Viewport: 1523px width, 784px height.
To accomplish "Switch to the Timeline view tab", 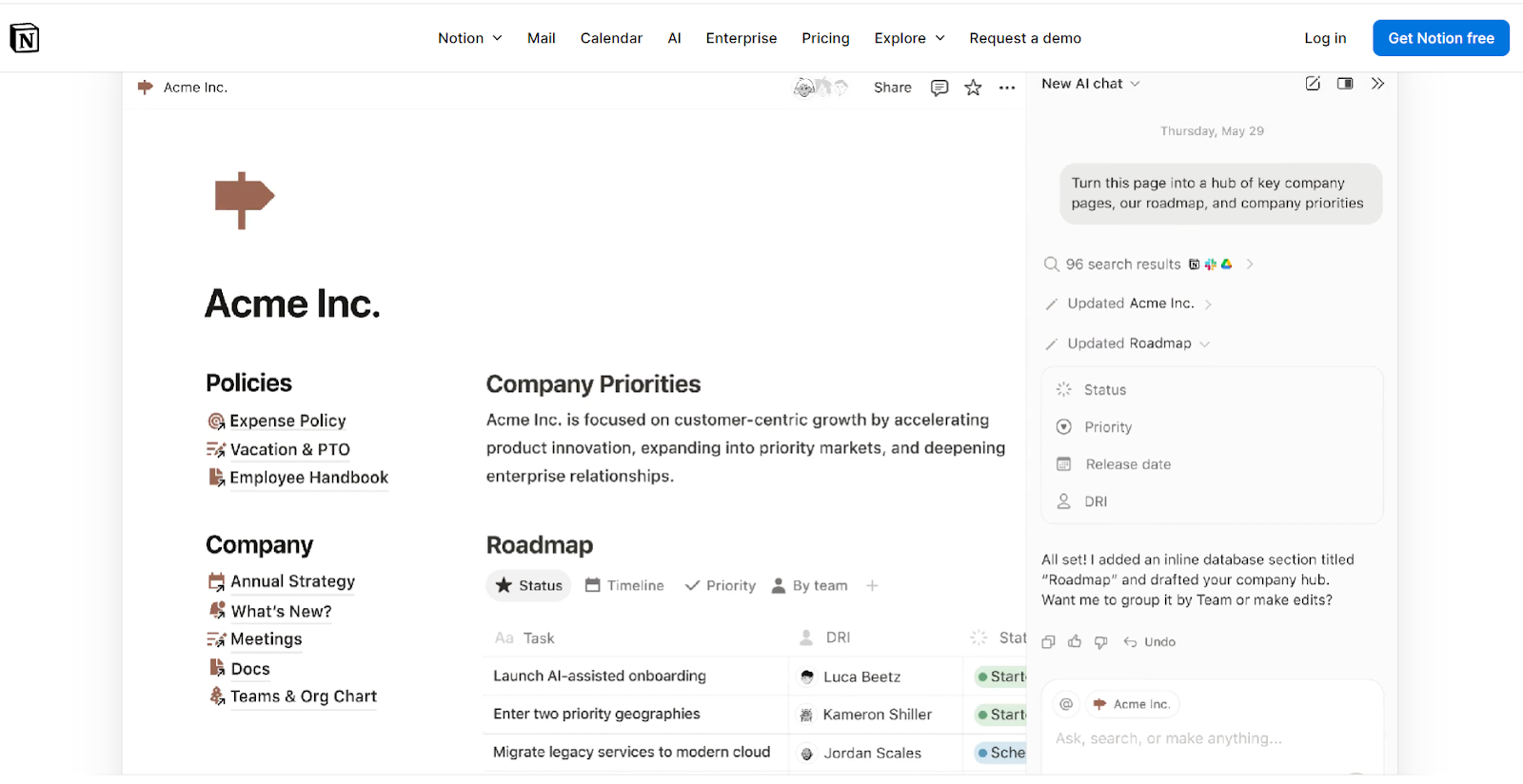I will point(624,585).
